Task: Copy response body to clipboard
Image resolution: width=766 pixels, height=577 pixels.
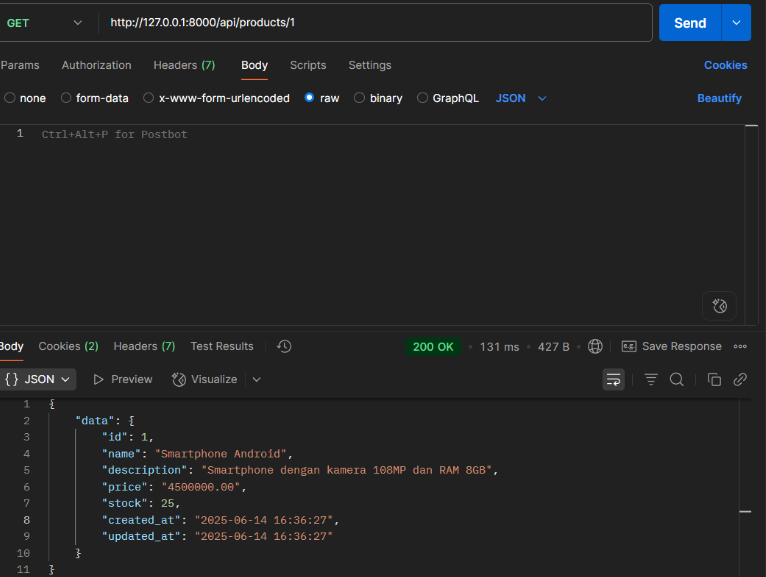Action: (x=714, y=379)
